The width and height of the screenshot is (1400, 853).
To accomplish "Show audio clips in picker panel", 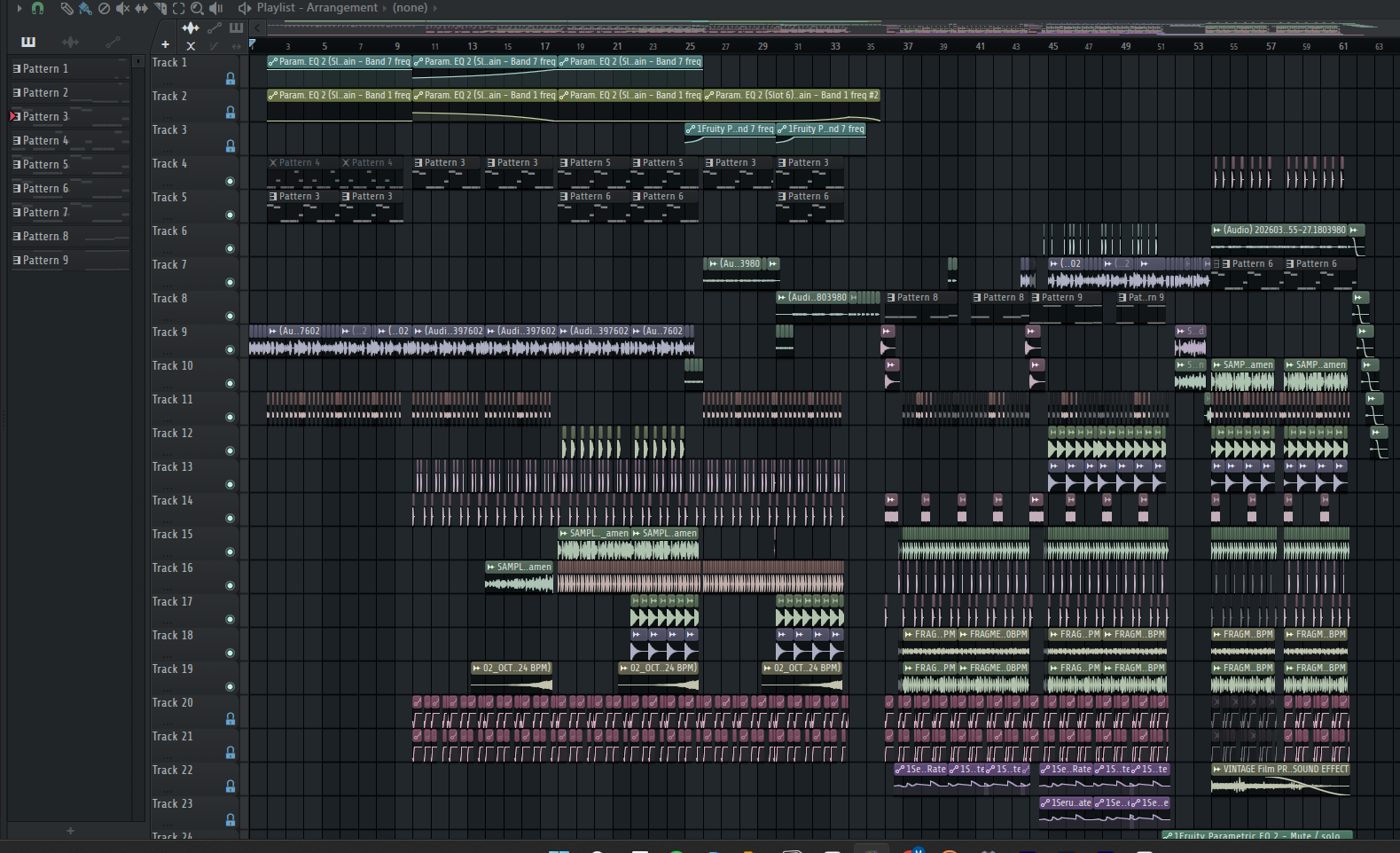I will (70, 42).
